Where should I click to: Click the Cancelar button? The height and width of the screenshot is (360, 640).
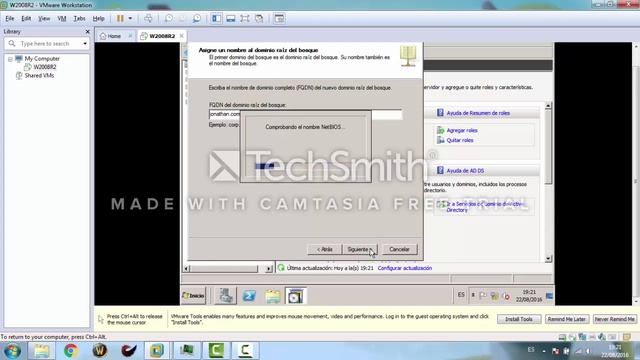click(x=399, y=249)
